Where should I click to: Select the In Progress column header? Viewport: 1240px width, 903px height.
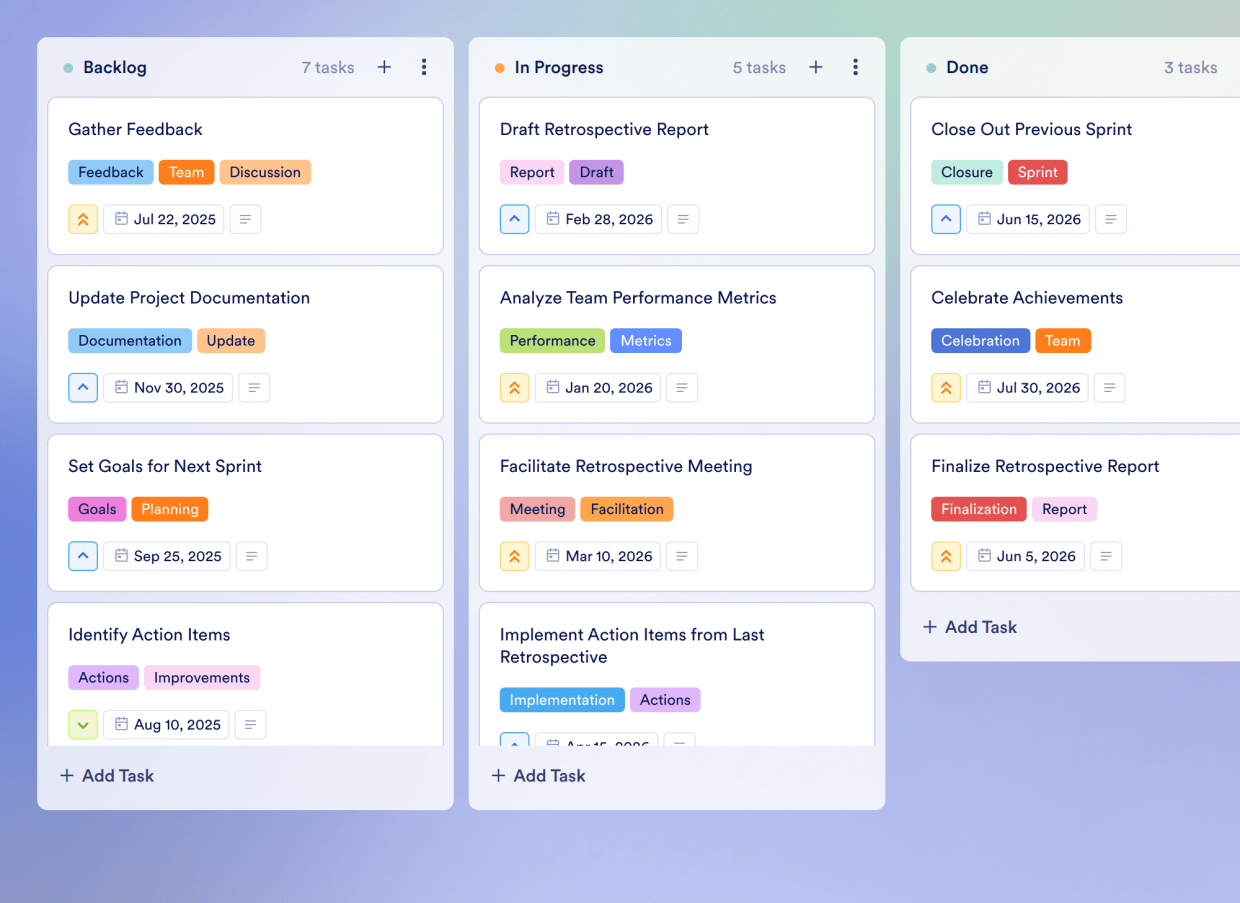(x=560, y=67)
